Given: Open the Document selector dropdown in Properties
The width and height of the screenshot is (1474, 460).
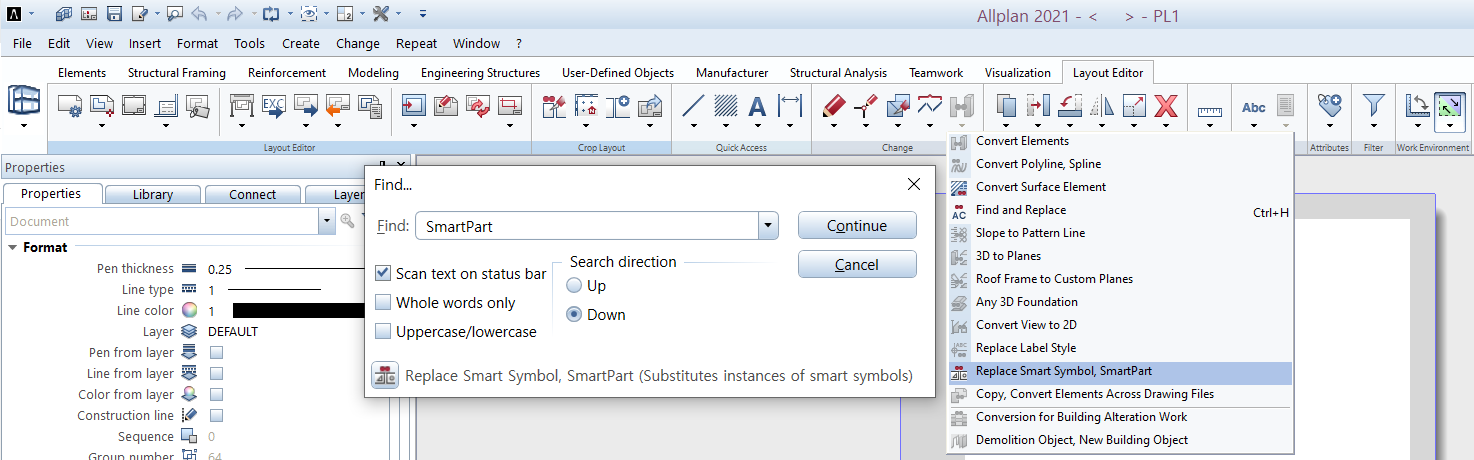Looking at the screenshot, I should click(x=327, y=221).
